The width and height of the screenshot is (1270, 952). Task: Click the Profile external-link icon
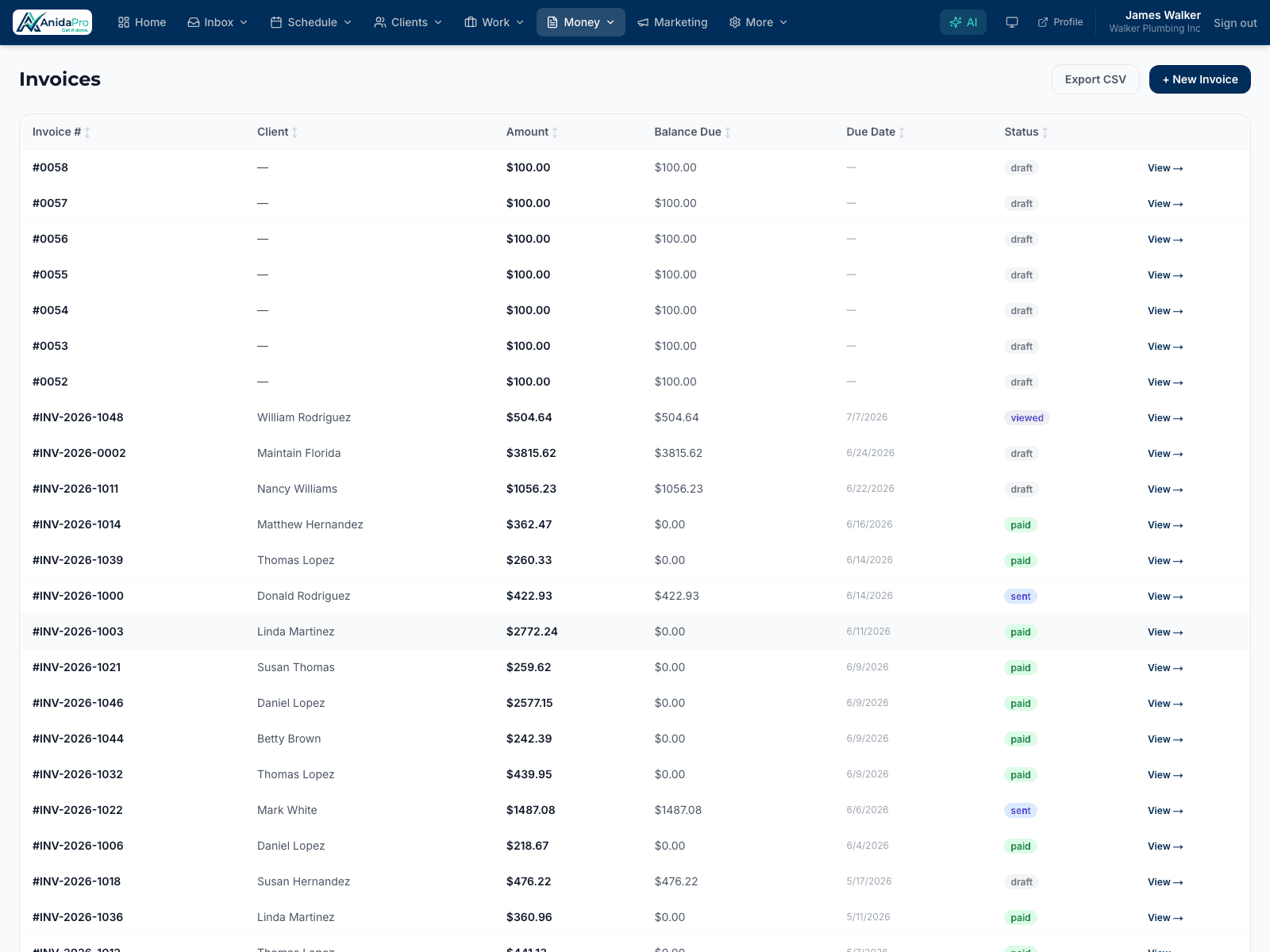[1043, 22]
